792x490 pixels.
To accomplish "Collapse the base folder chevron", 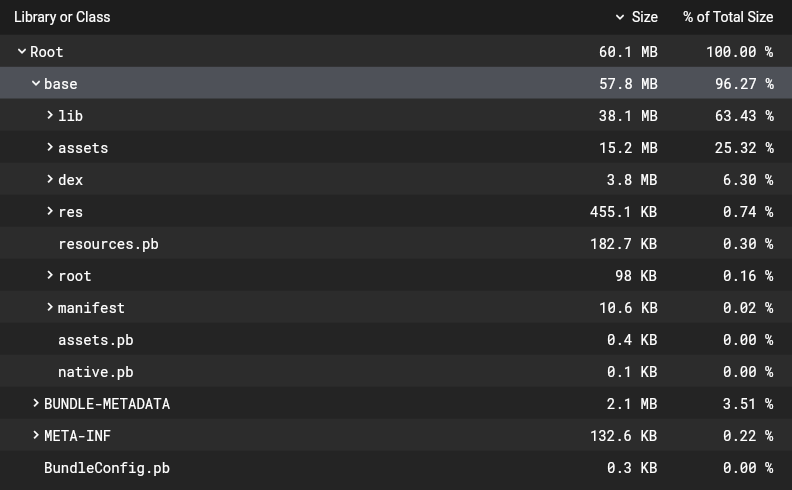I will click(36, 84).
